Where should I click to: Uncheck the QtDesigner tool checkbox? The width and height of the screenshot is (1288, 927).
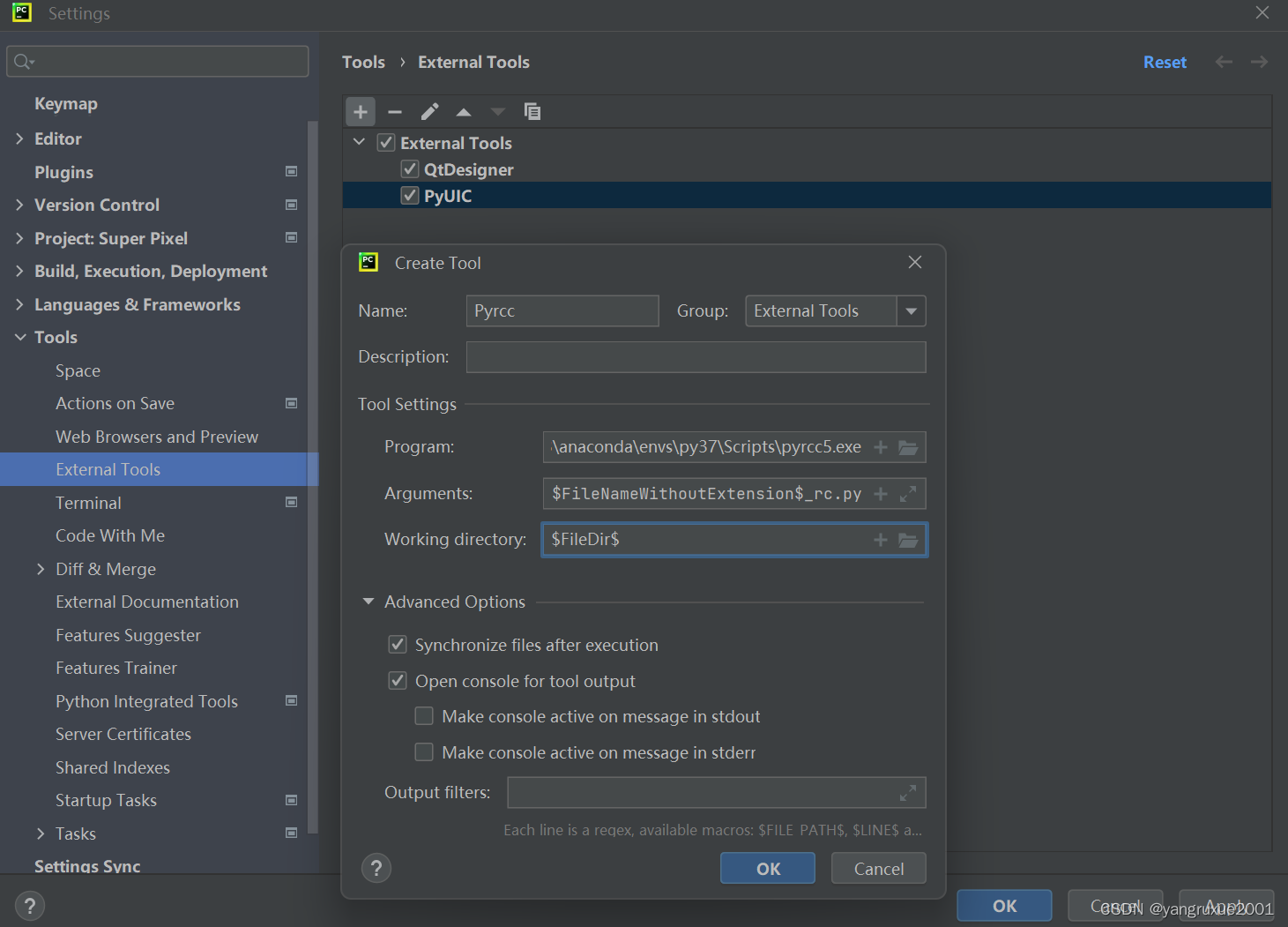click(410, 168)
